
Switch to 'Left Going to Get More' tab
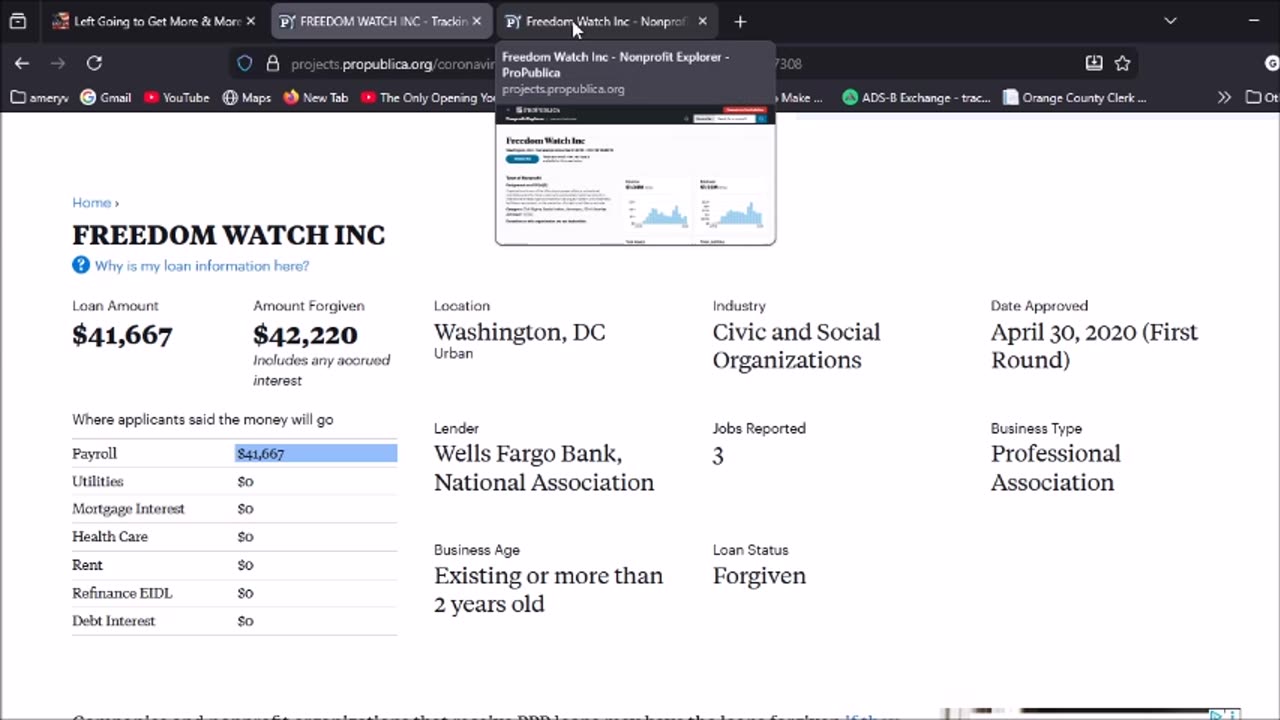click(153, 21)
